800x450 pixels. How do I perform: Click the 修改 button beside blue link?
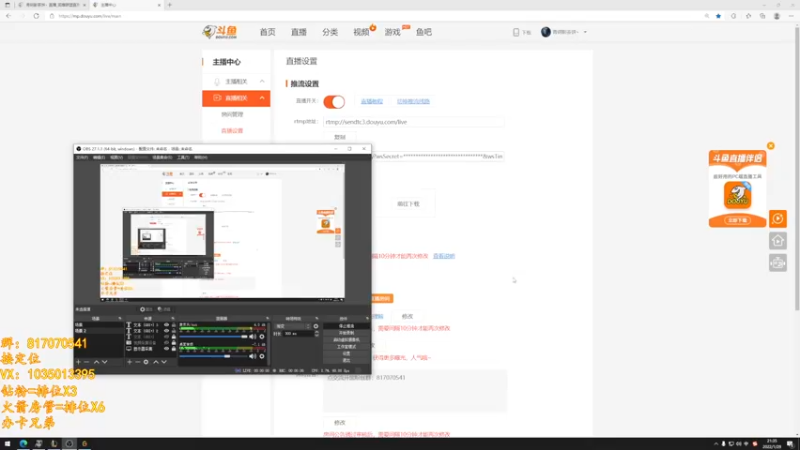(x=407, y=316)
